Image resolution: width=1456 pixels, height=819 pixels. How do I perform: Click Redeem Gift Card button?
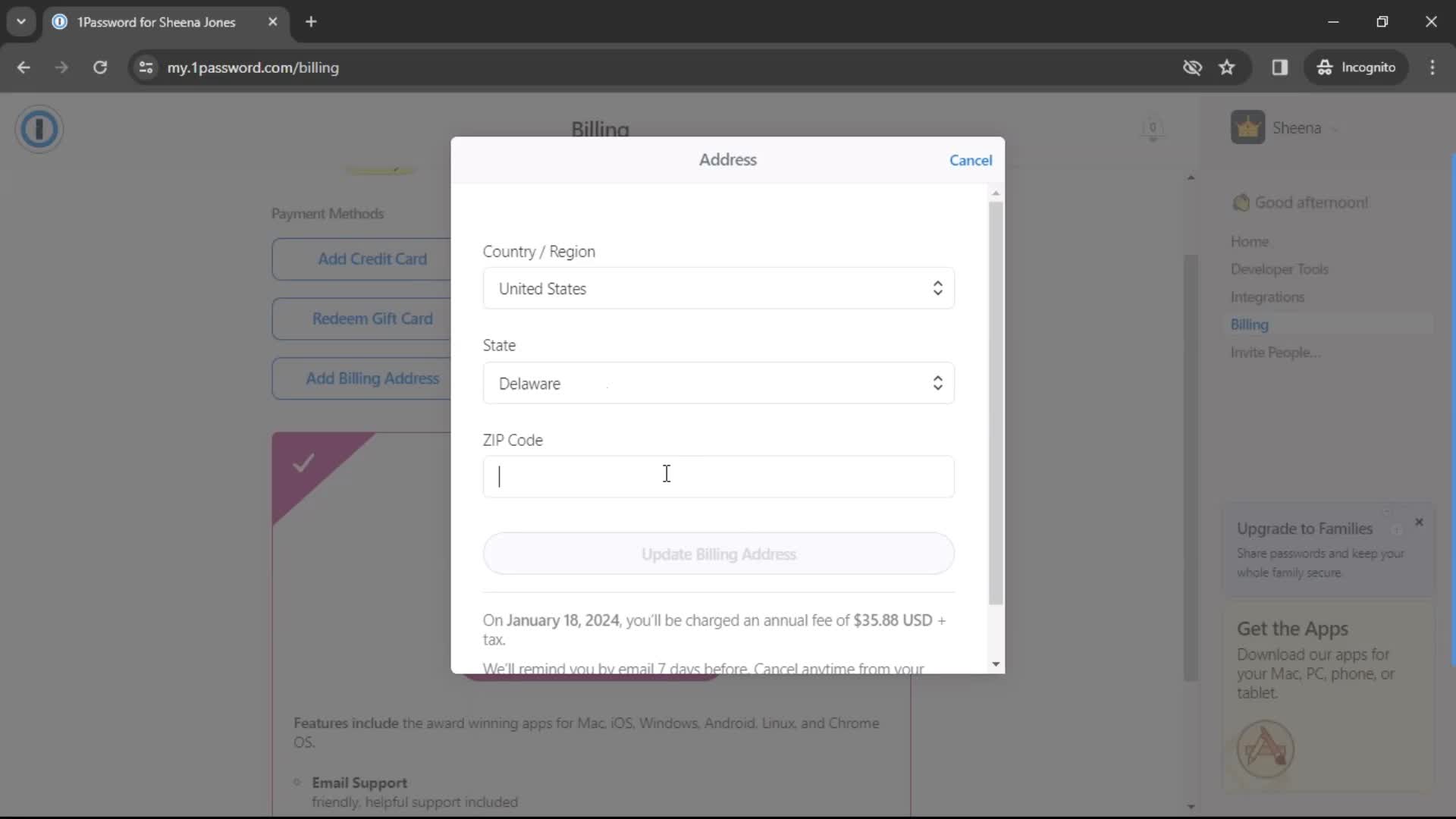pos(362,318)
